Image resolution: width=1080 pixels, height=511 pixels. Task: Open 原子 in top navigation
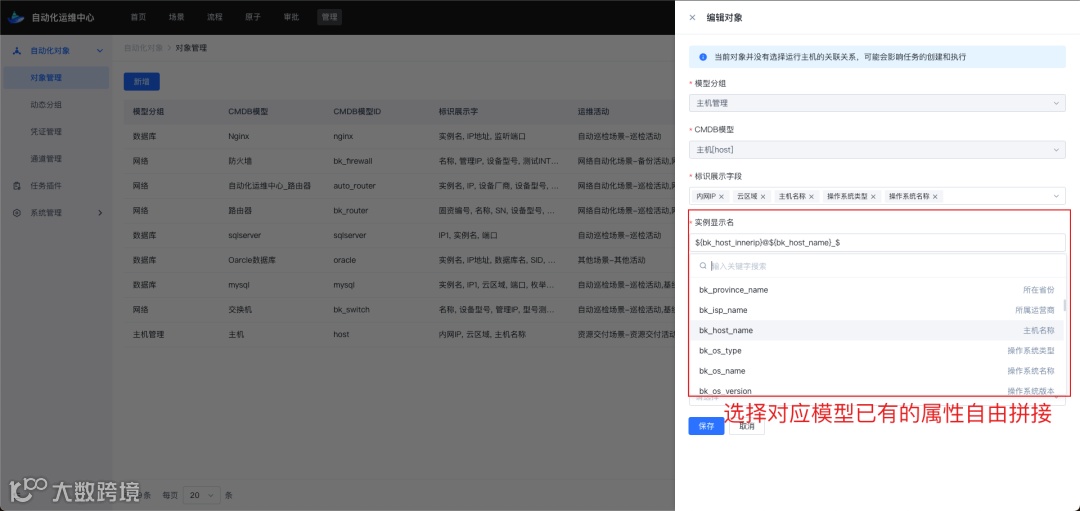coord(253,18)
